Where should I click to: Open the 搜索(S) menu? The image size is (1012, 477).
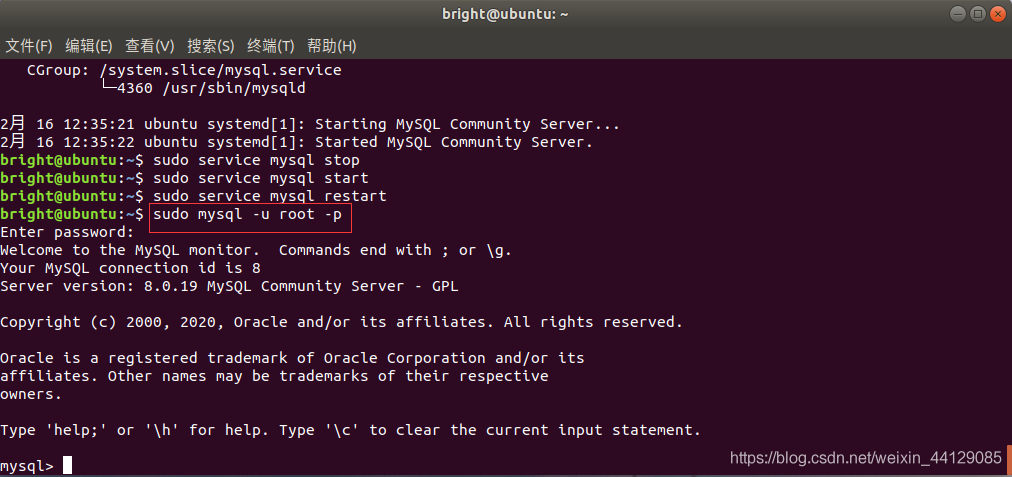click(x=211, y=46)
